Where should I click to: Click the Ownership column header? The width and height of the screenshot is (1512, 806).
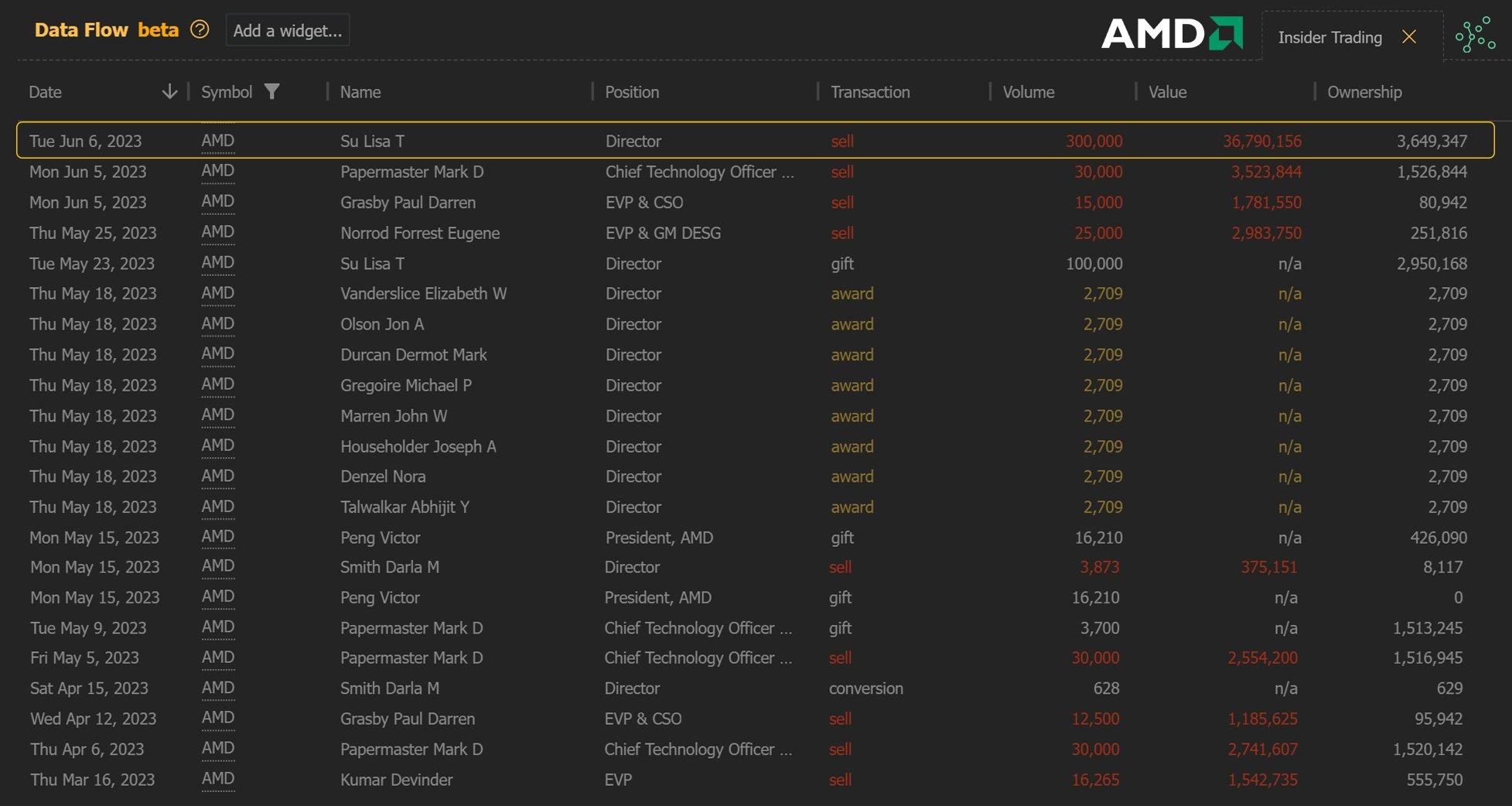1364,92
